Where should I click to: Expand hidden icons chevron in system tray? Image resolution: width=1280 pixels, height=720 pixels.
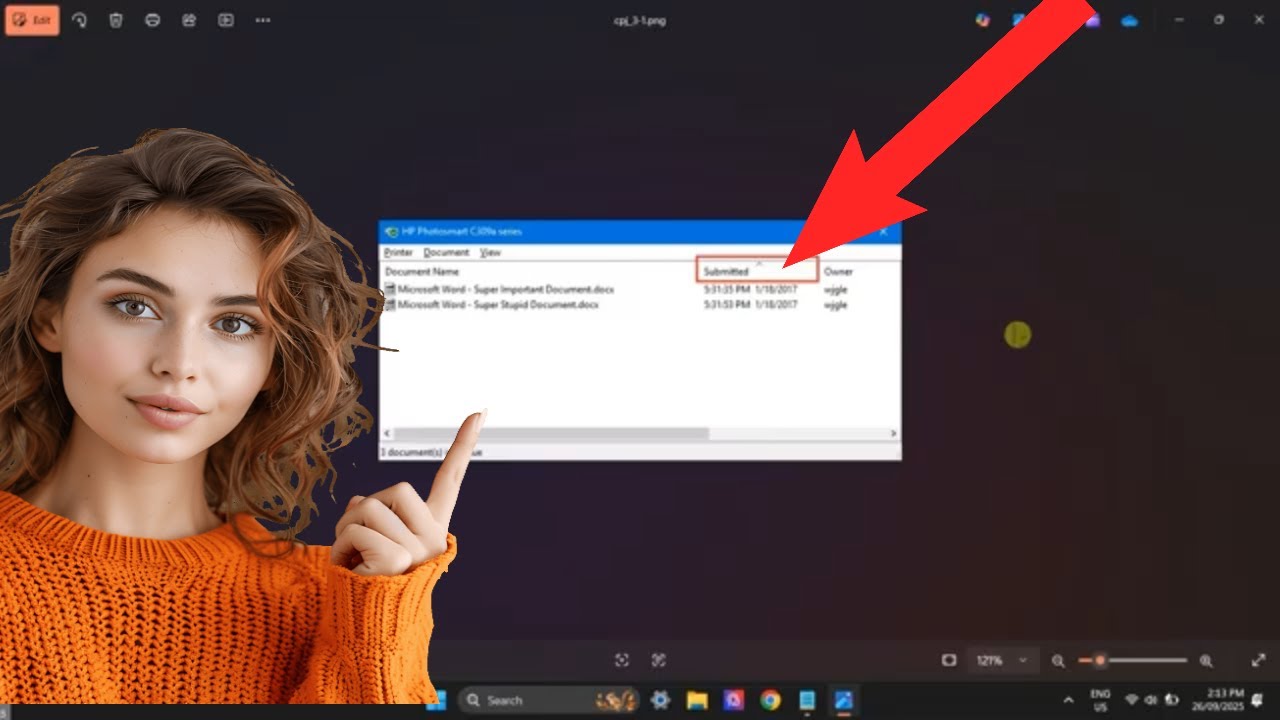tap(1068, 700)
